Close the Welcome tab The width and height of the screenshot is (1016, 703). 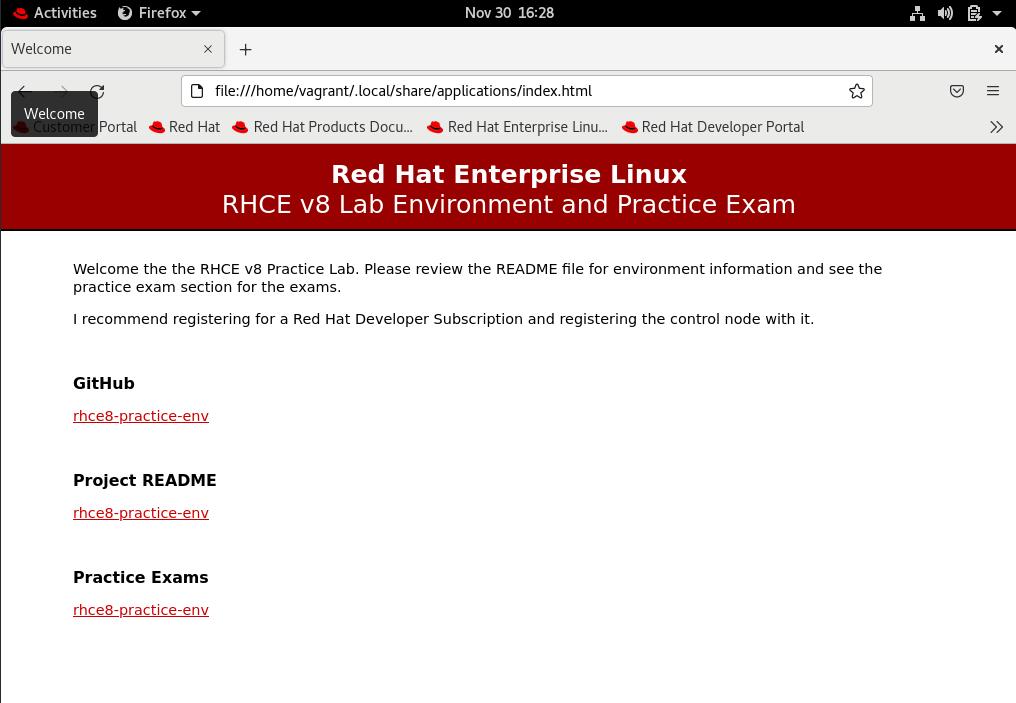click(x=208, y=49)
